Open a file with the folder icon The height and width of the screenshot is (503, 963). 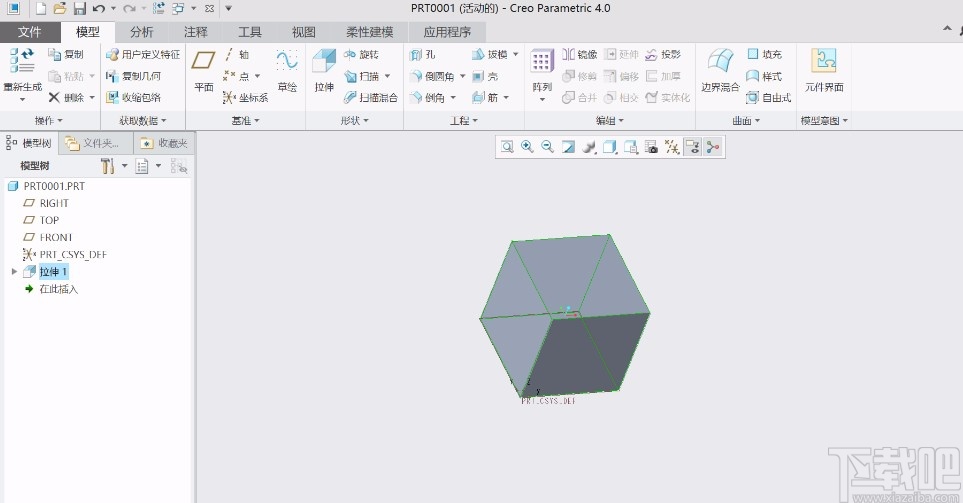60,9
